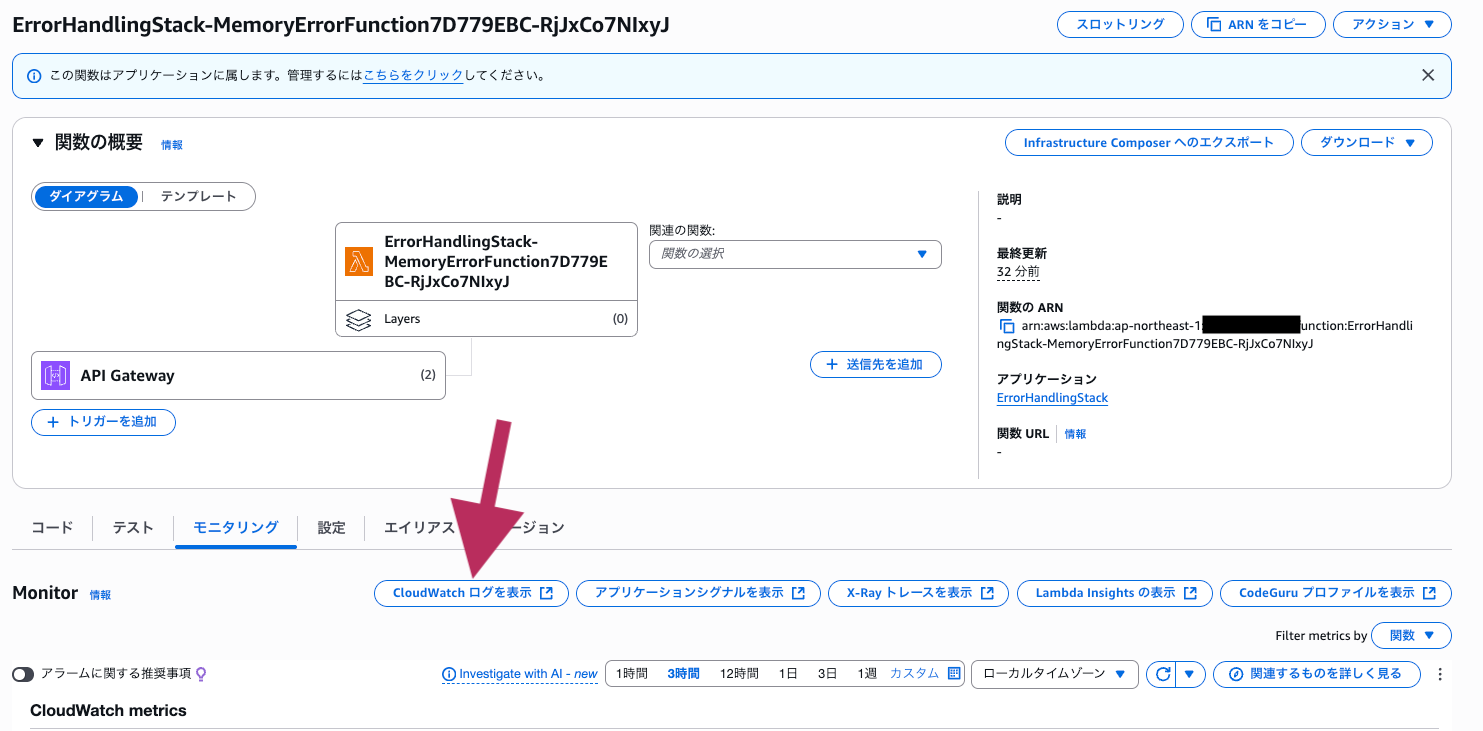Click Investigate with AI link
This screenshot has width=1483, height=731.
tap(520, 674)
